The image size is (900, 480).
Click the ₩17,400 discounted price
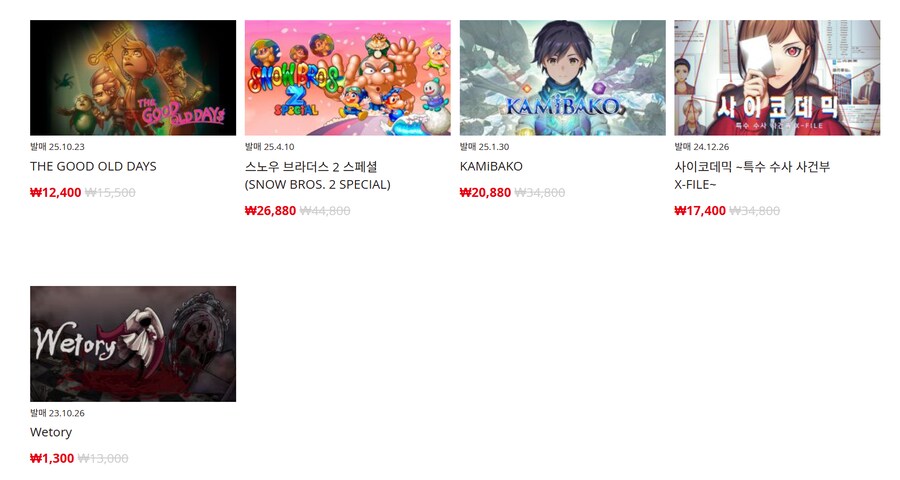700,211
